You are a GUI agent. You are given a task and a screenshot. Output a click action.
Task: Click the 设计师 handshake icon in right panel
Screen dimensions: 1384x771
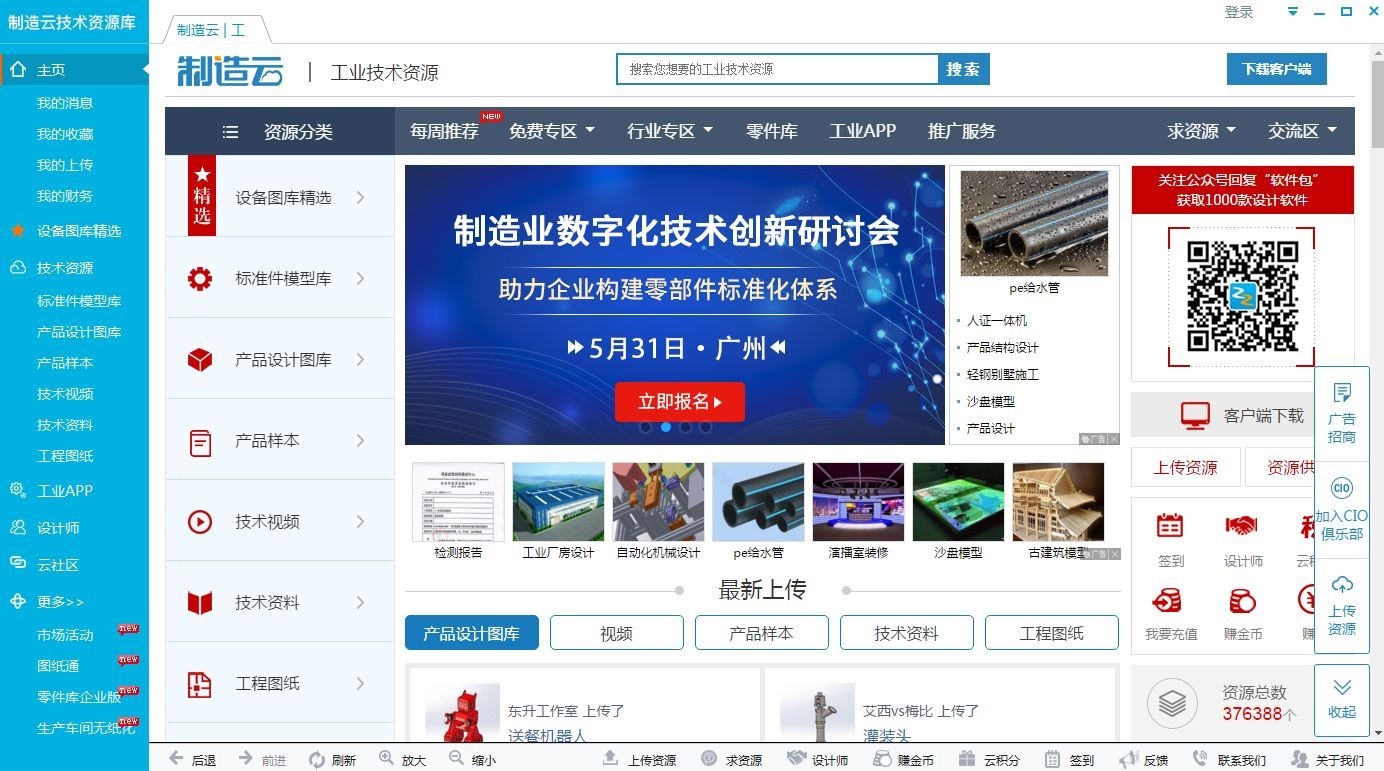[1242, 526]
